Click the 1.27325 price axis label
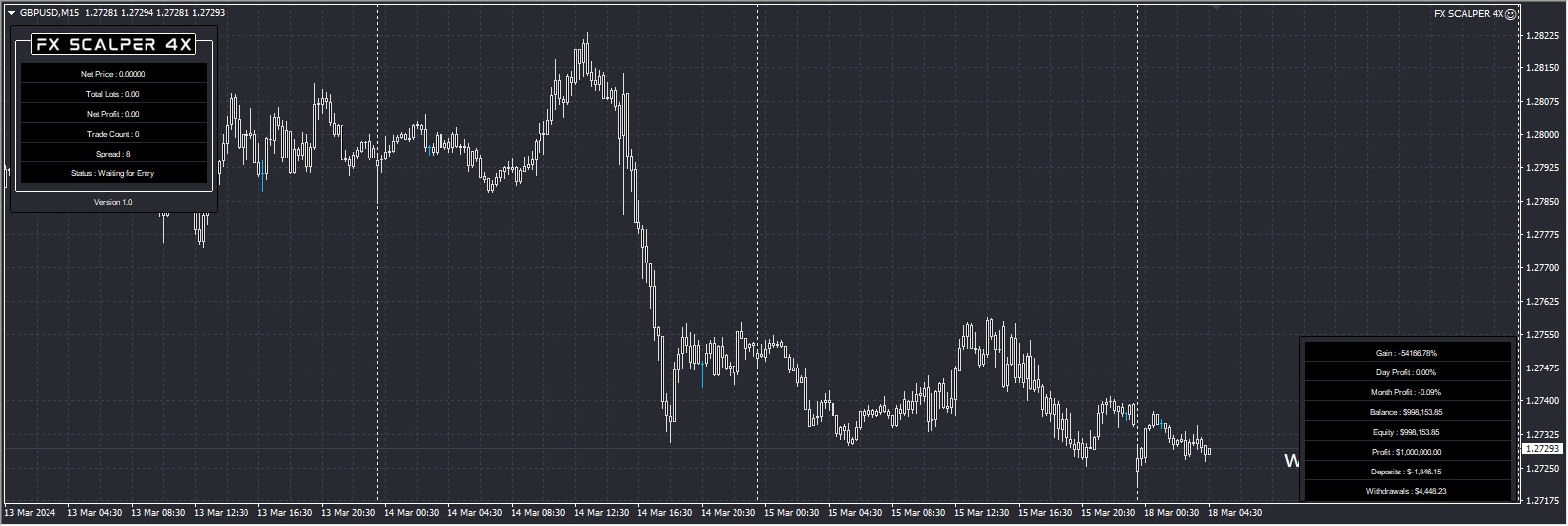The image size is (1568, 526). 1543,435
